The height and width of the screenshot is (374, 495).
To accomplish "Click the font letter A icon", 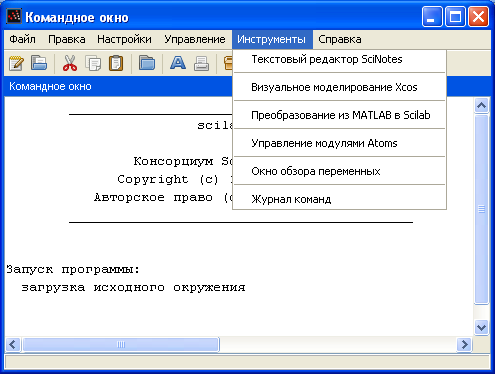I will [x=178, y=63].
